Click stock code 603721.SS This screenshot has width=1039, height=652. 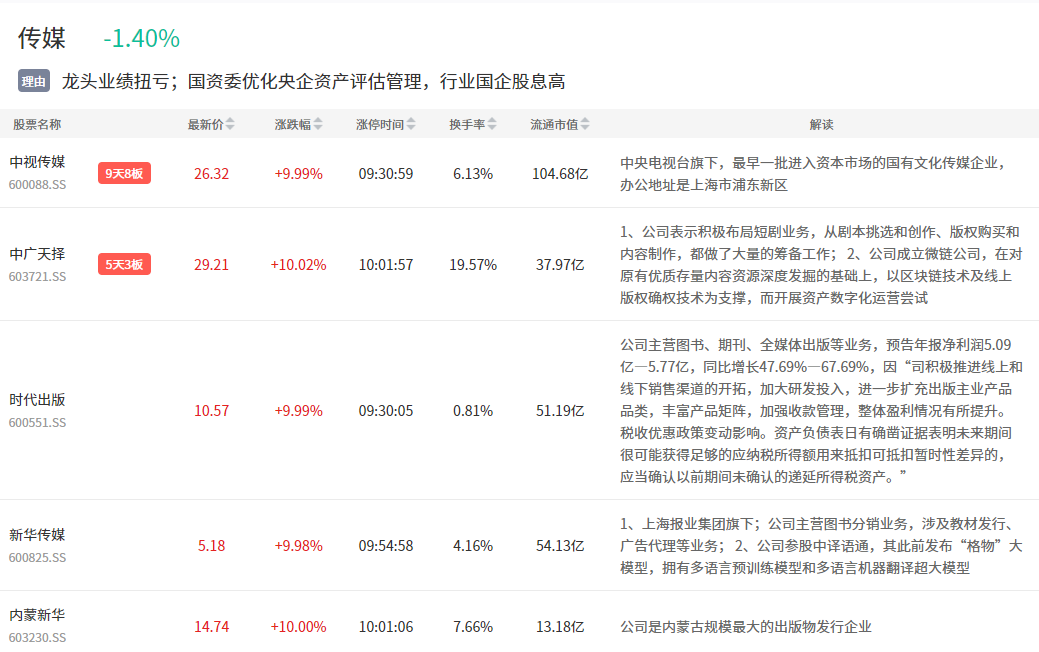tap(38, 276)
